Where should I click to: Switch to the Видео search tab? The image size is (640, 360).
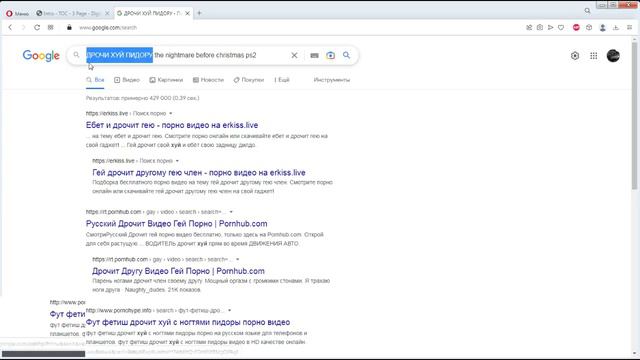[x=127, y=80]
